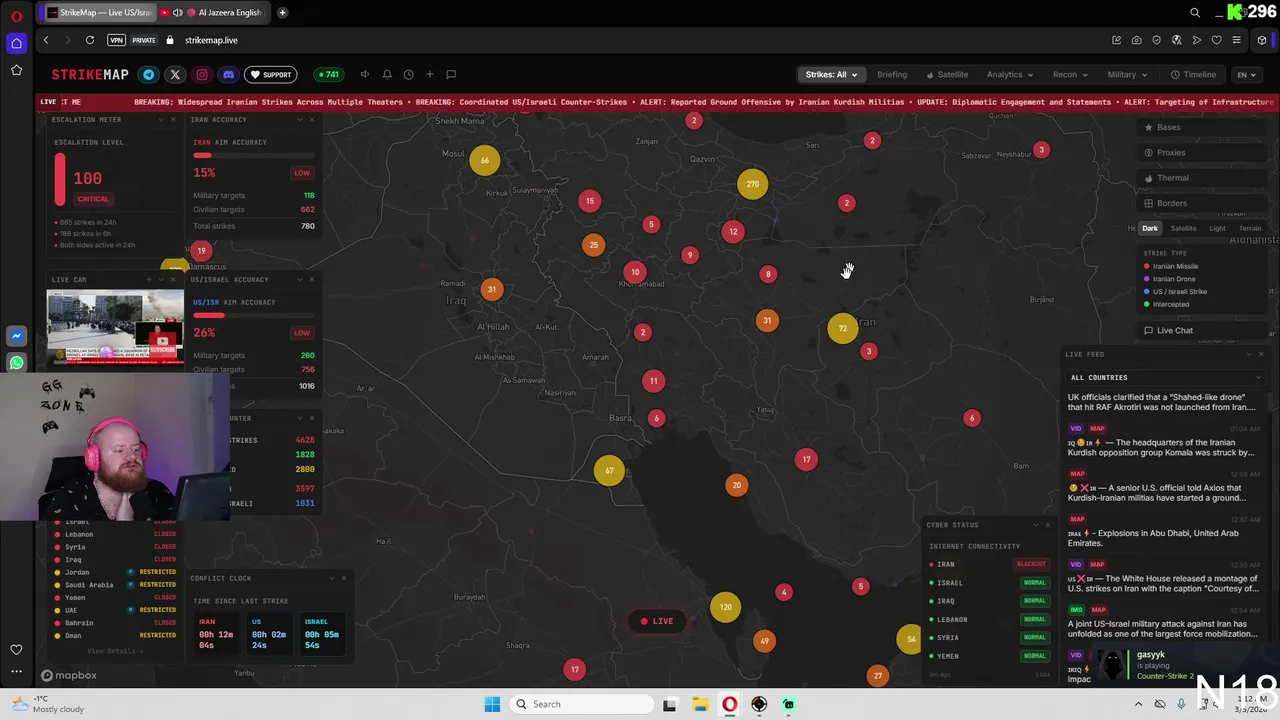Toggle the sound speaker icon in header
This screenshot has height=720, width=1280.
pyautogui.click(x=365, y=74)
